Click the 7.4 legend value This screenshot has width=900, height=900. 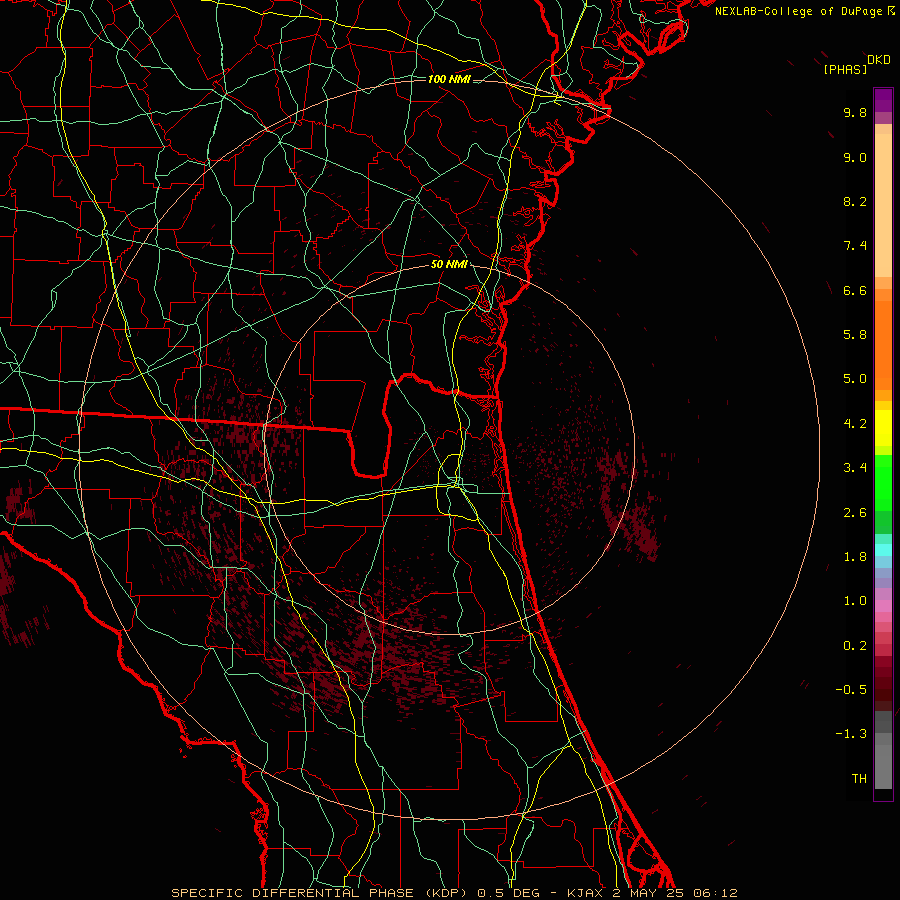pos(855,246)
